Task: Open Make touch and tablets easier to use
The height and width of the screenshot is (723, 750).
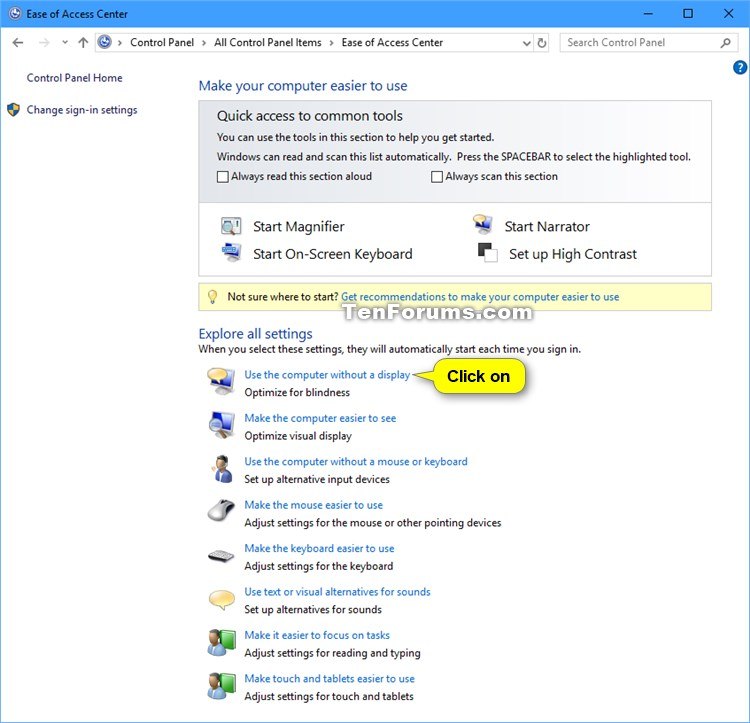Action: [330, 679]
